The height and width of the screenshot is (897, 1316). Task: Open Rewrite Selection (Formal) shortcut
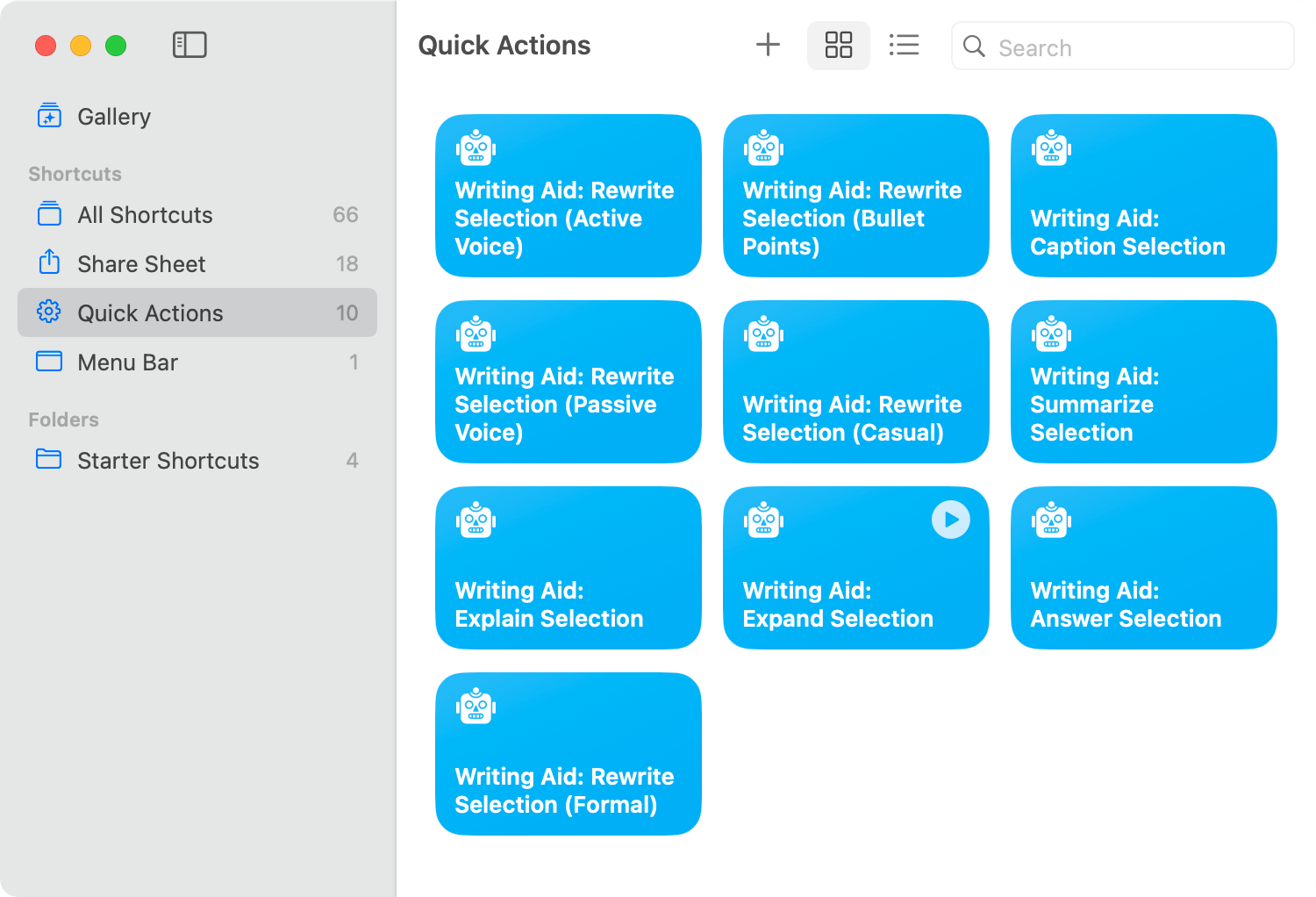pos(569,754)
